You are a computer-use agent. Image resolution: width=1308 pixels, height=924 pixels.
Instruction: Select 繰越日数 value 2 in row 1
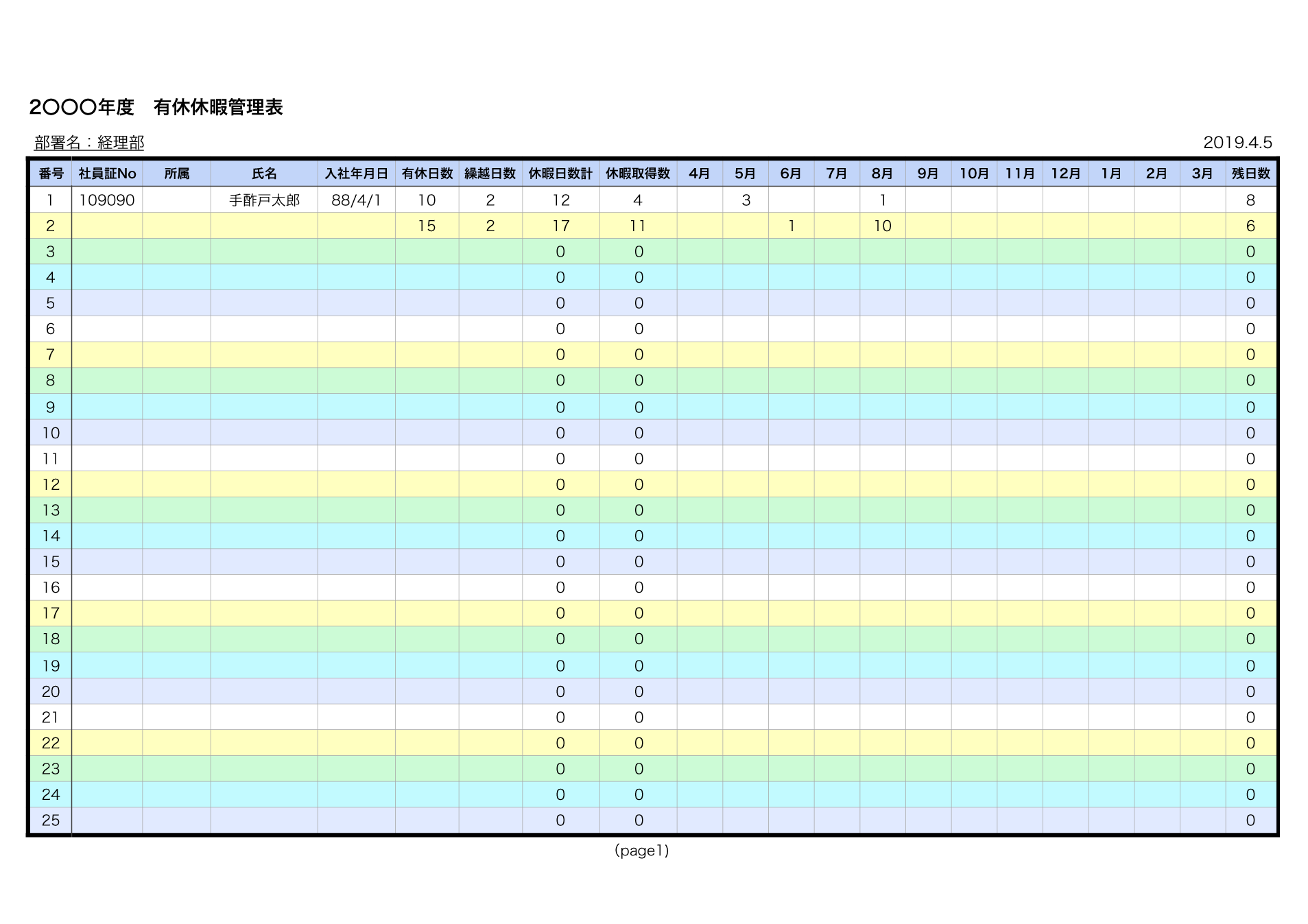pos(490,200)
